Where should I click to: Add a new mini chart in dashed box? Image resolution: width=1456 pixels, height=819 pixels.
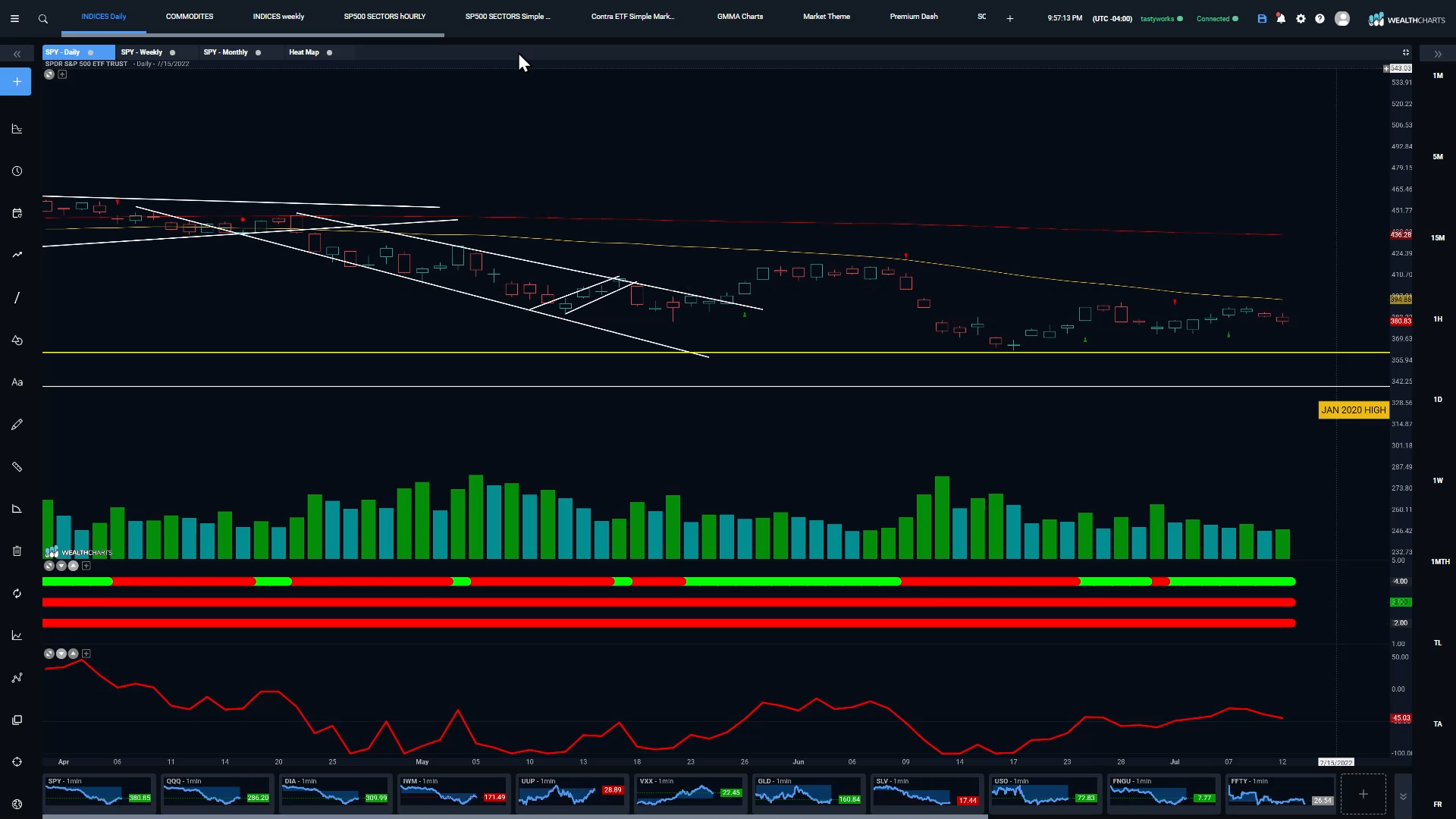point(1363,794)
